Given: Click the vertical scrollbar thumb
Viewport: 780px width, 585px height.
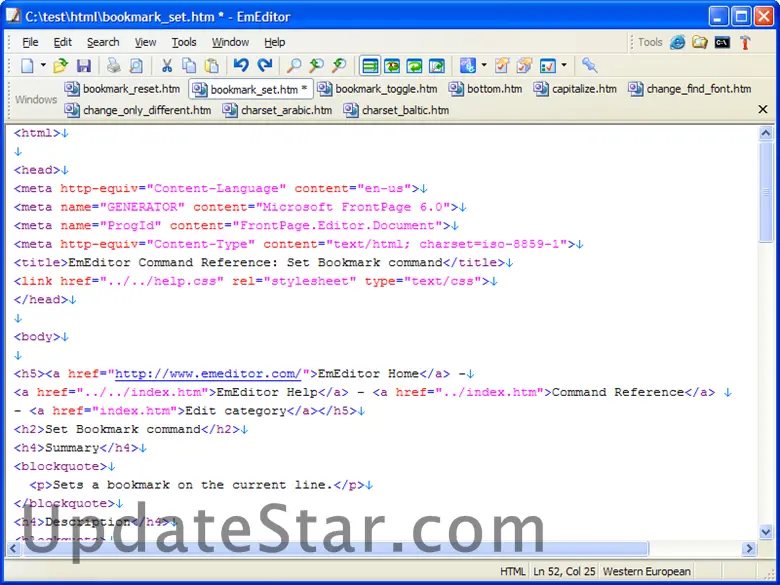Looking at the screenshot, I should coord(766,193).
